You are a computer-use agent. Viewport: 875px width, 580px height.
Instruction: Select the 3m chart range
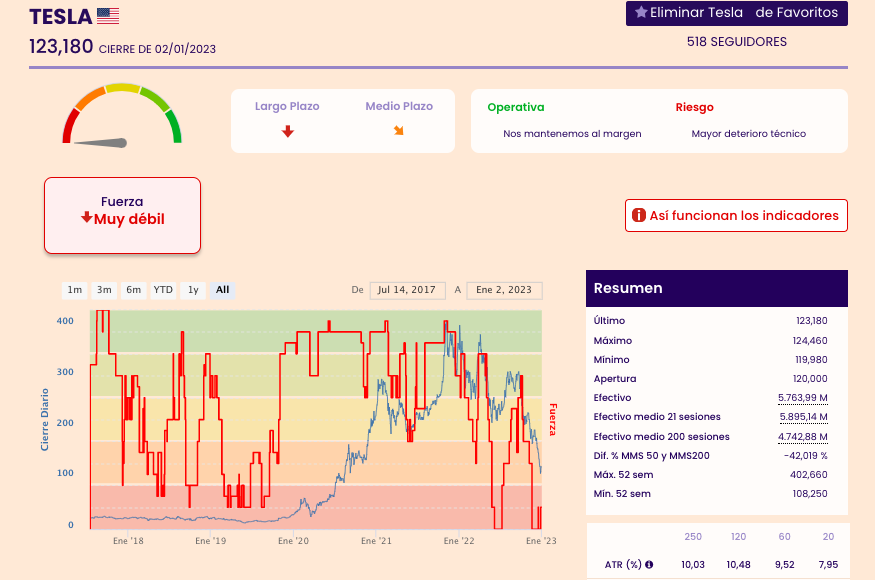click(x=104, y=290)
